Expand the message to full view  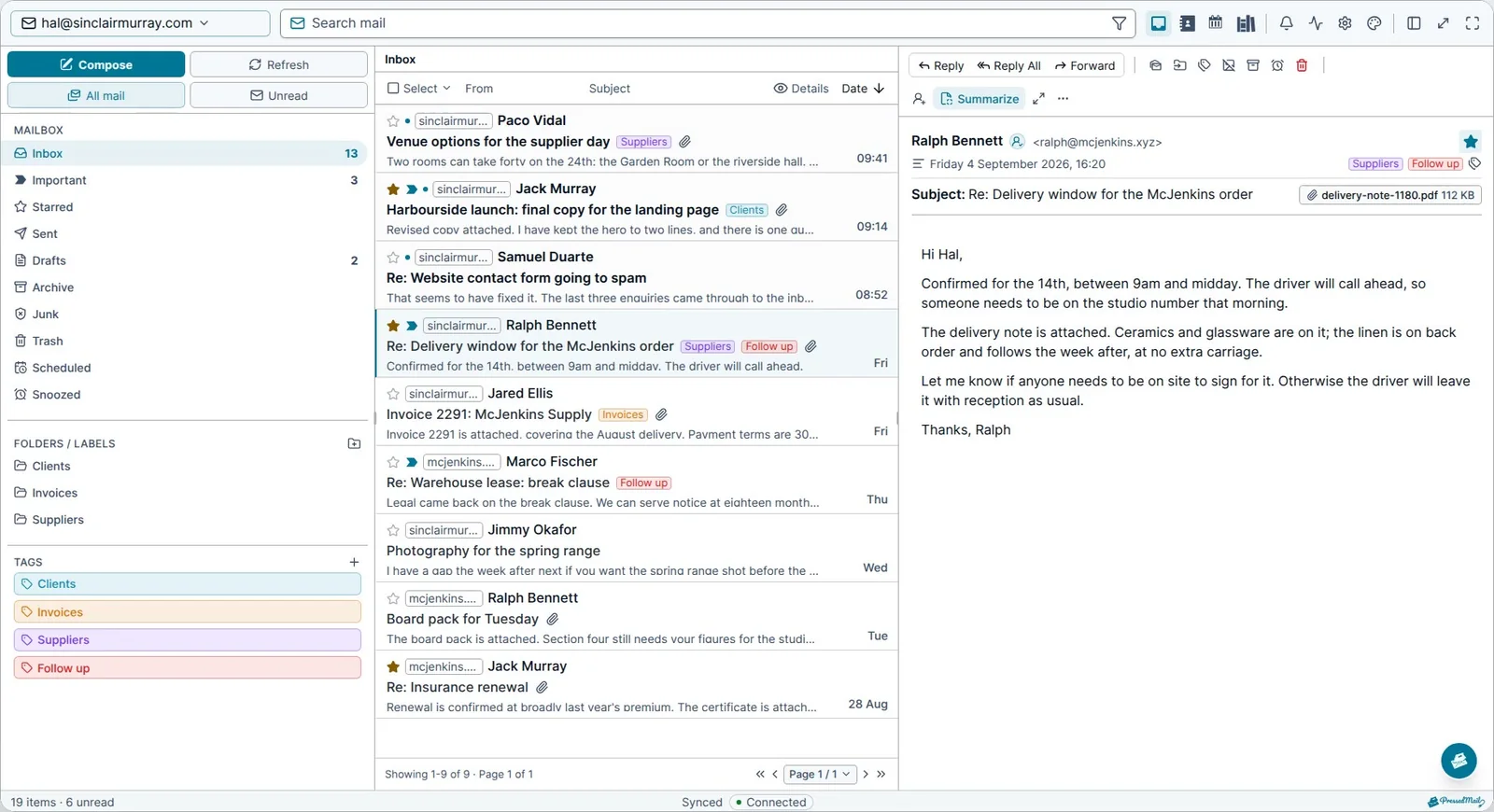pyautogui.click(x=1038, y=99)
